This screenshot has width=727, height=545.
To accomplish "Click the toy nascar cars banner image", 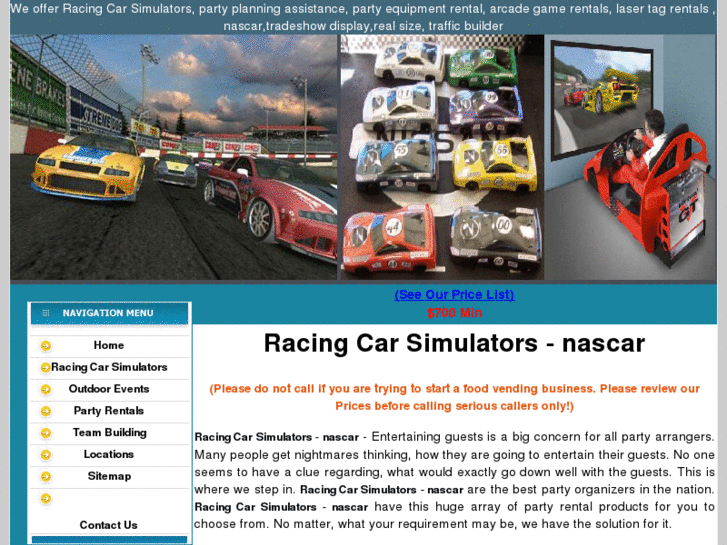I will coord(442,157).
